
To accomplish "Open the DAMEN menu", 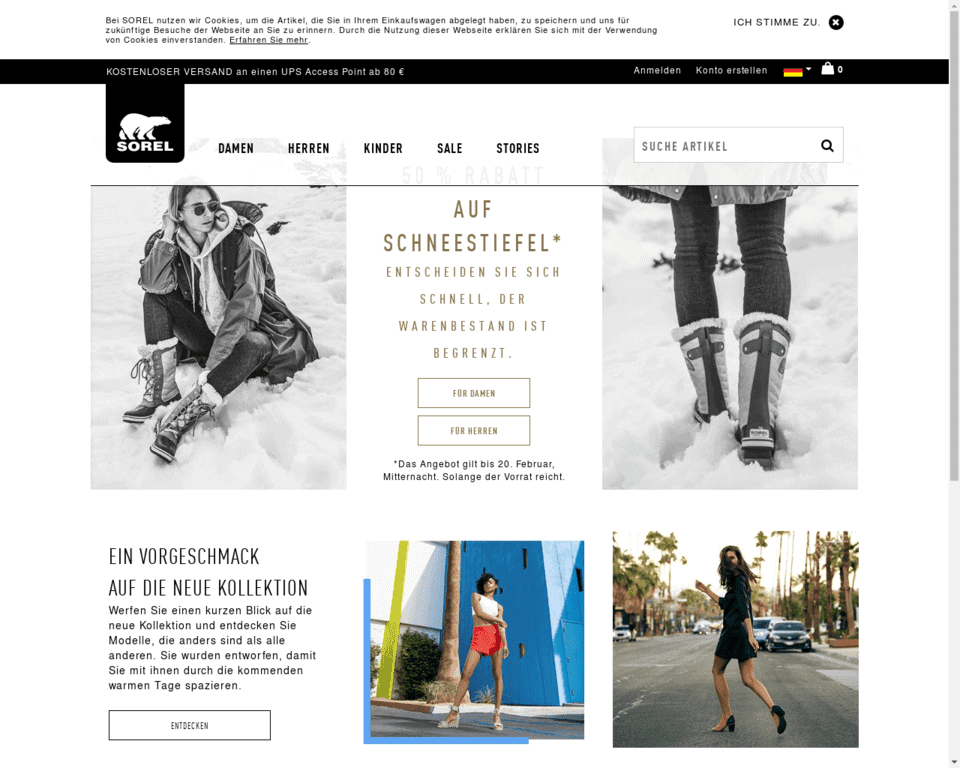I will [x=236, y=148].
